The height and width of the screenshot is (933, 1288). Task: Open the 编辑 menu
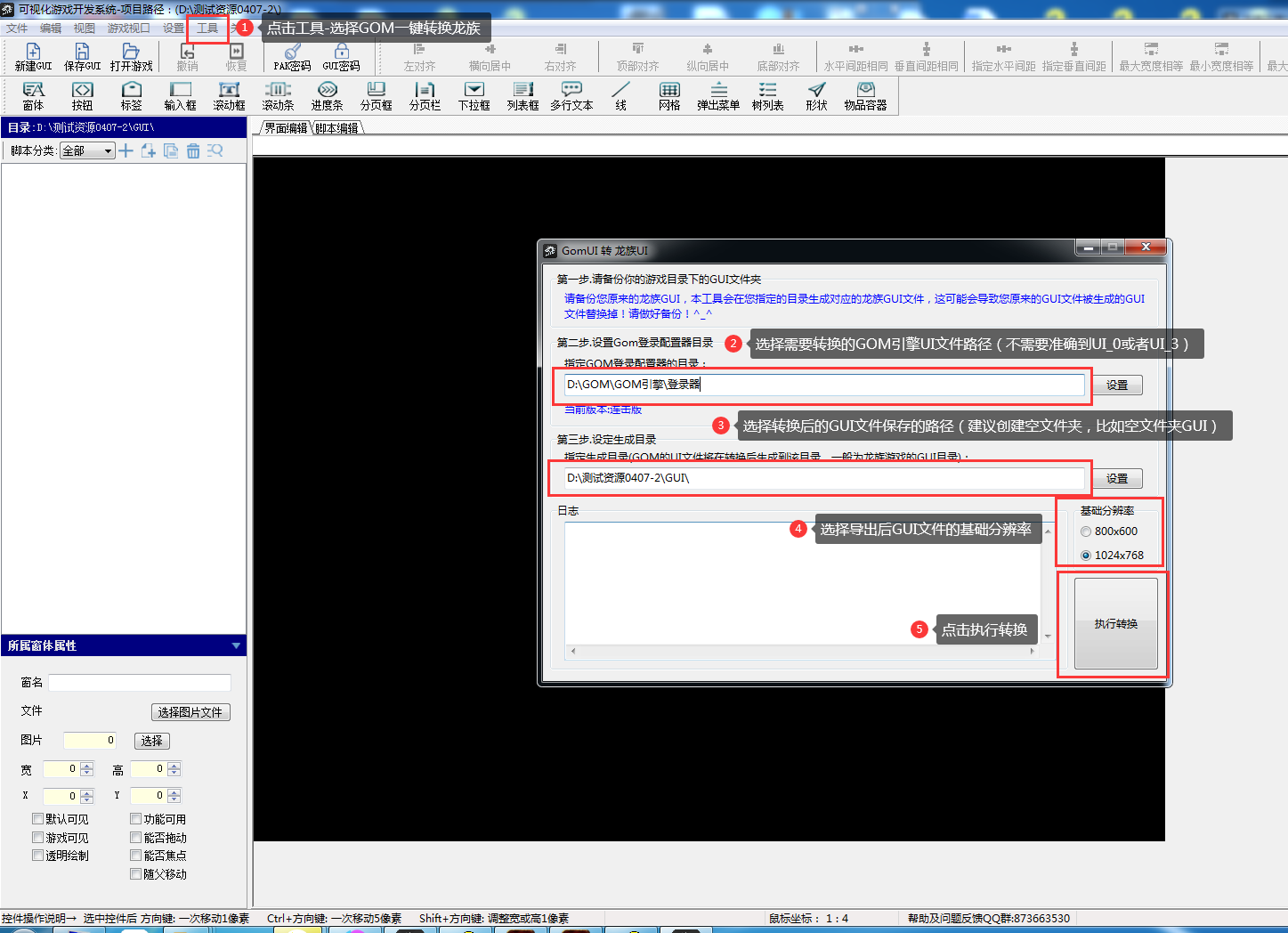(x=51, y=28)
